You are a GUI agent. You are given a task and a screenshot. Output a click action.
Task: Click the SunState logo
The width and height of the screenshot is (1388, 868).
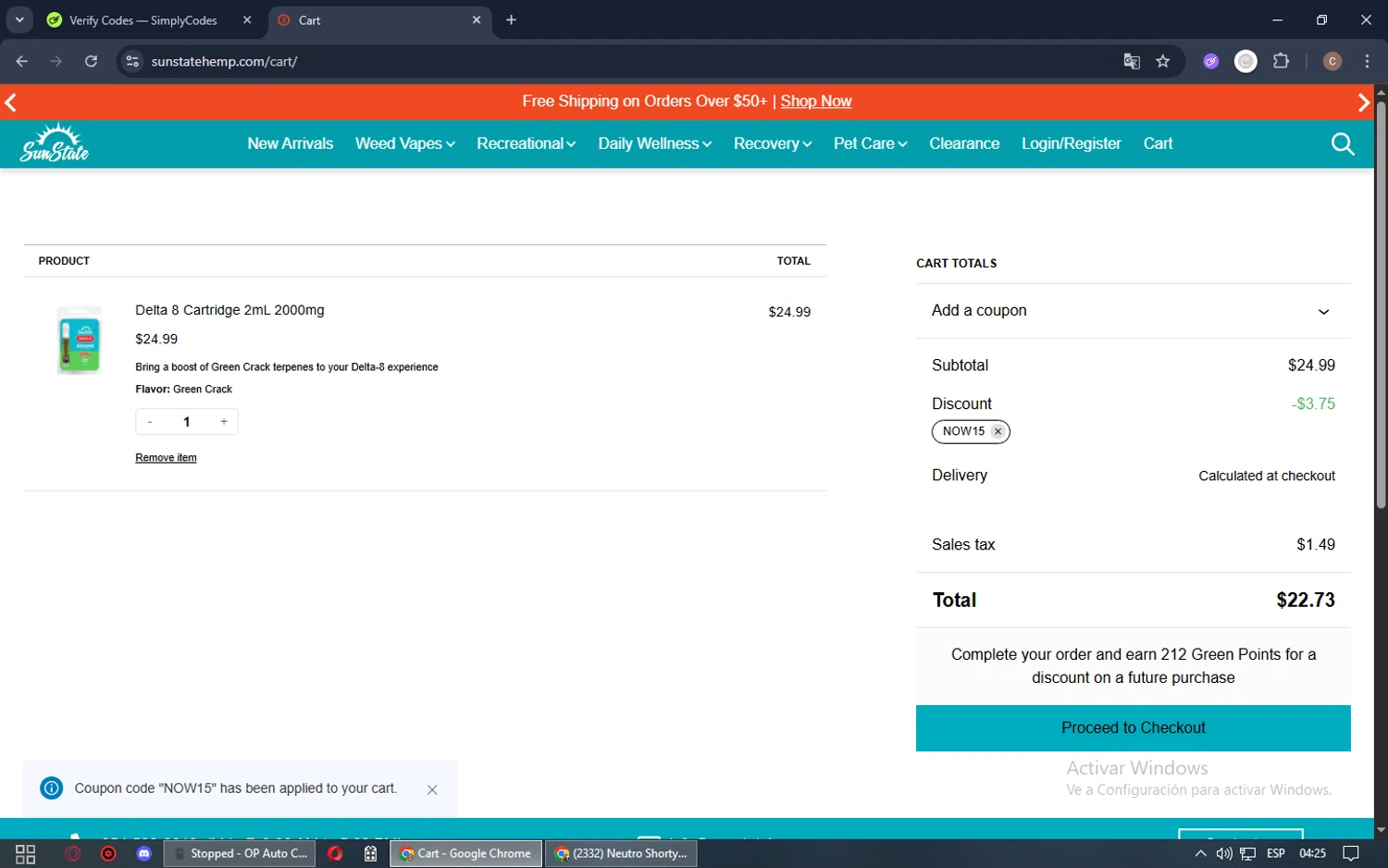click(55, 143)
